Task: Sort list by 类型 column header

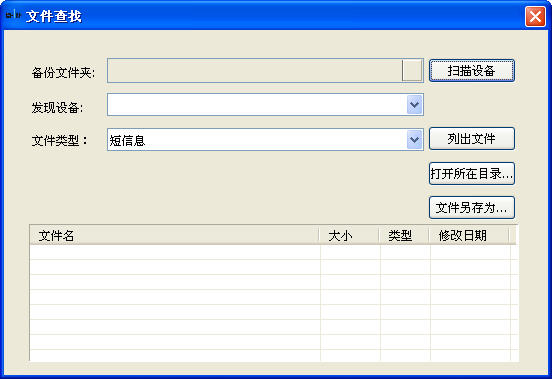Action: (404, 235)
